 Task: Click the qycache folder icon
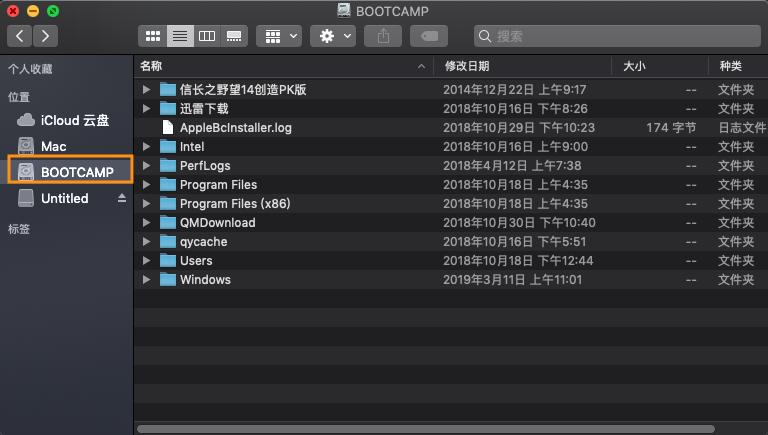[x=168, y=242]
